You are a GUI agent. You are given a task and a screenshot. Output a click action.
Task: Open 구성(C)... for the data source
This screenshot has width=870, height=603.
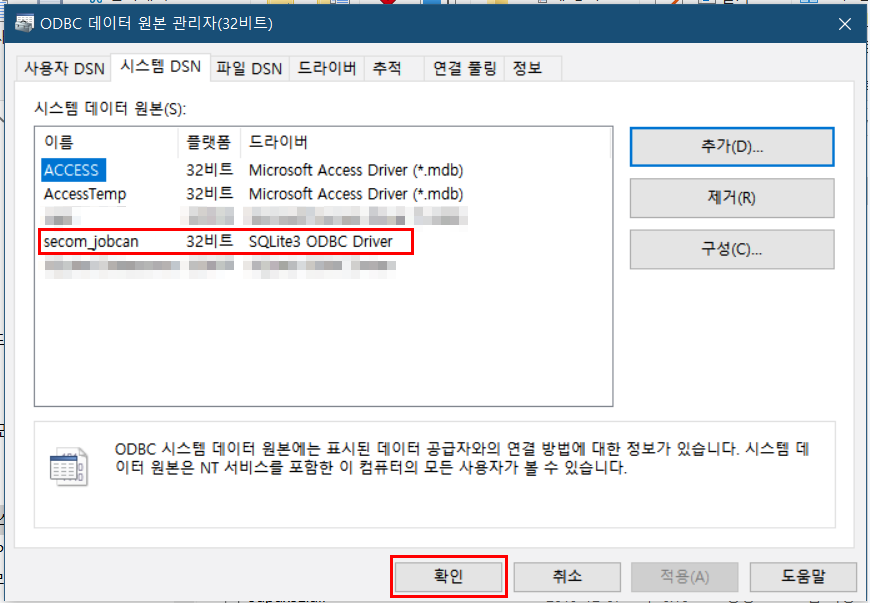tap(731, 249)
